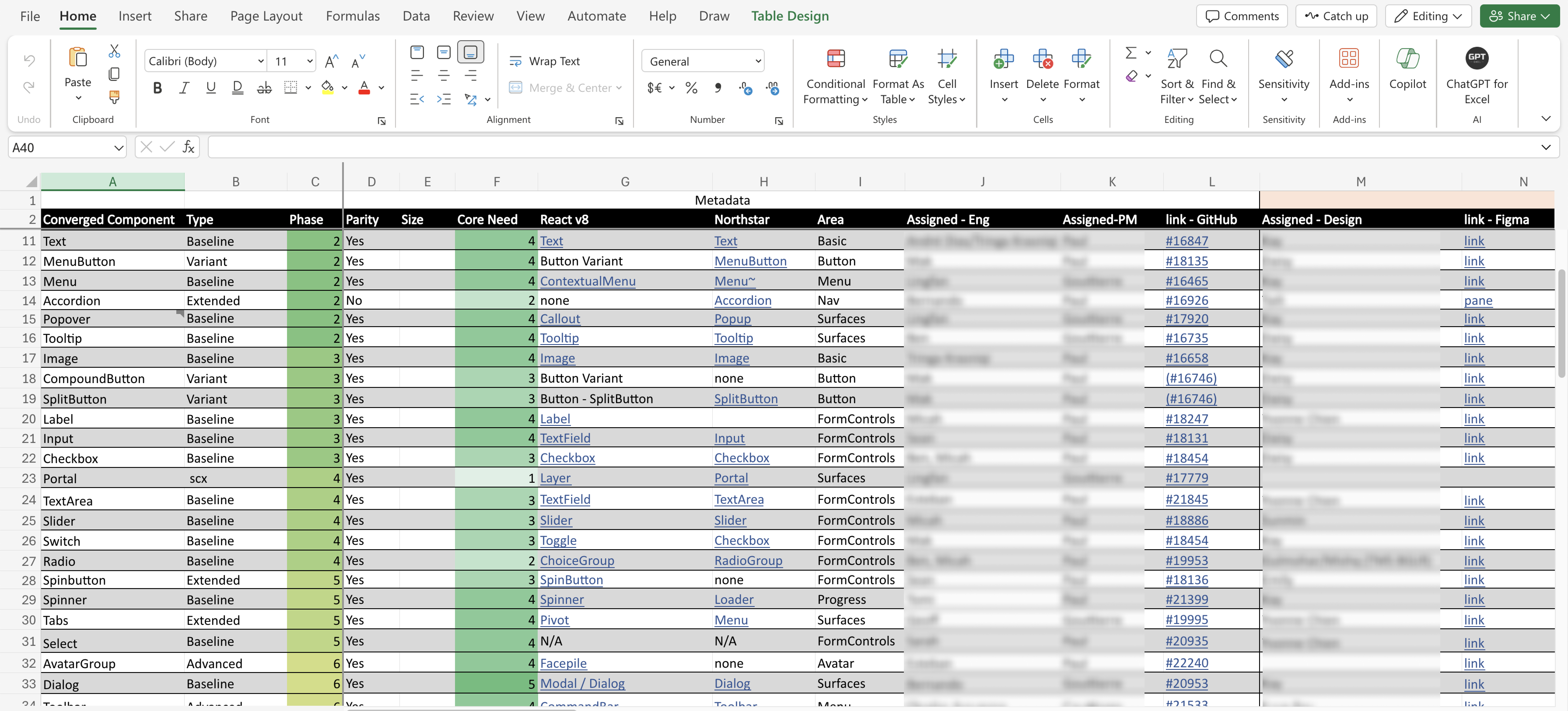Screen dimensions: 1568x711
Task: Apply double underline formatting
Action: [x=237, y=88]
